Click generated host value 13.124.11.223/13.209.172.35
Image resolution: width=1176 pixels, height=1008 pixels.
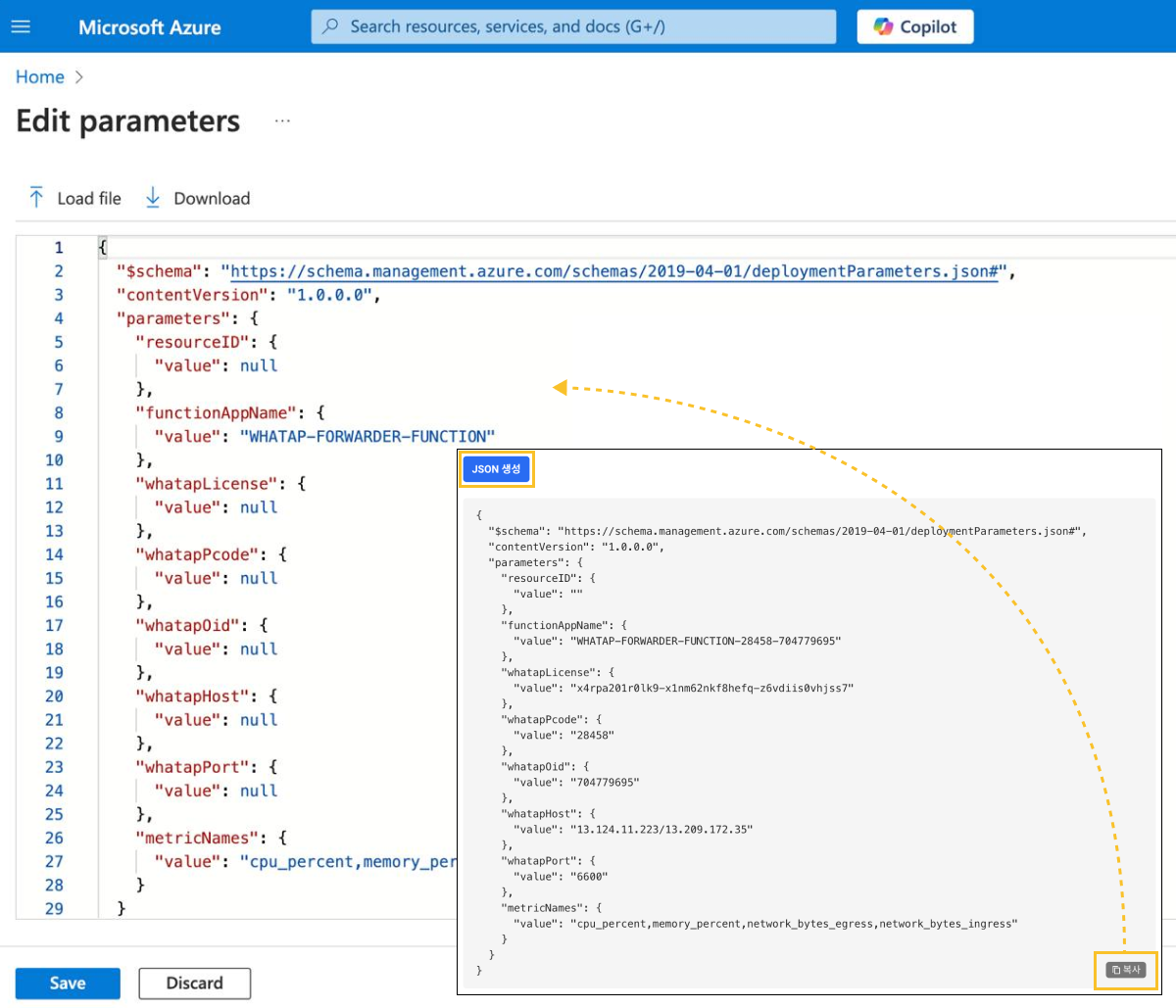click(661, 829)
